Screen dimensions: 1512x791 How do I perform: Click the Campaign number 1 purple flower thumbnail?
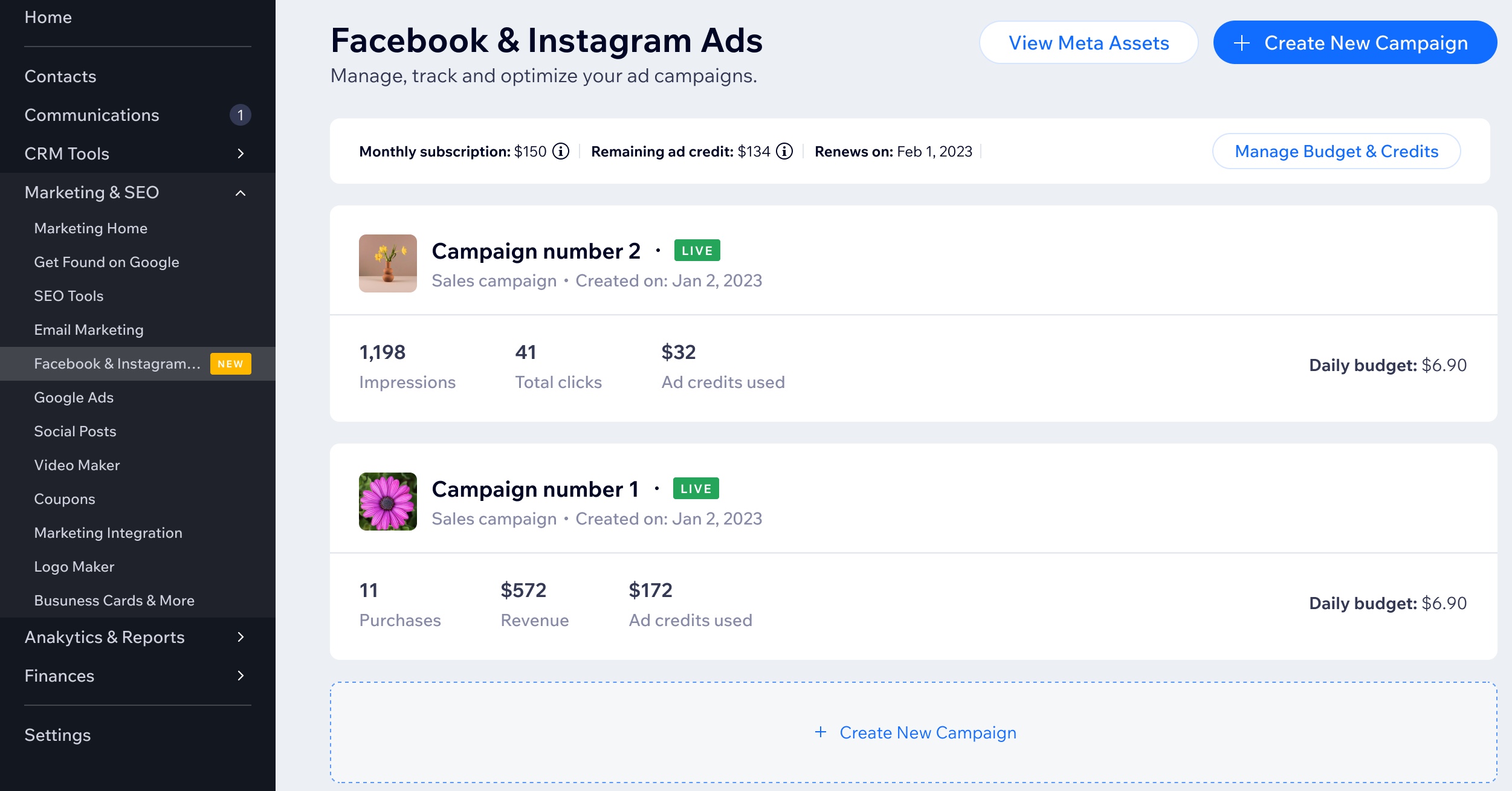[x=388, y=501]
